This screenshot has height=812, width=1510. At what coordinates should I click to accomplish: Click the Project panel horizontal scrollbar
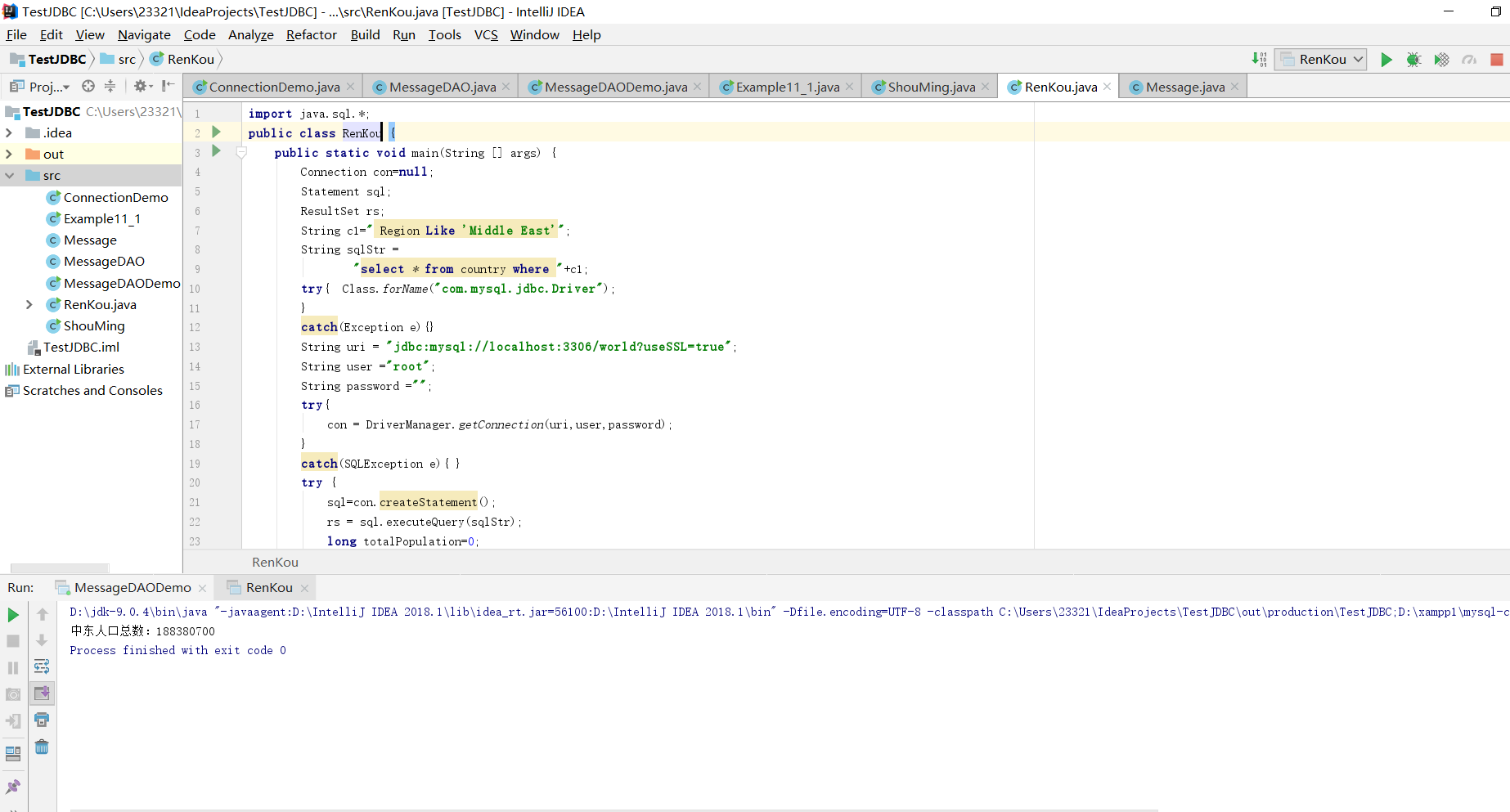pyautogui.click(x=60, y=568)
